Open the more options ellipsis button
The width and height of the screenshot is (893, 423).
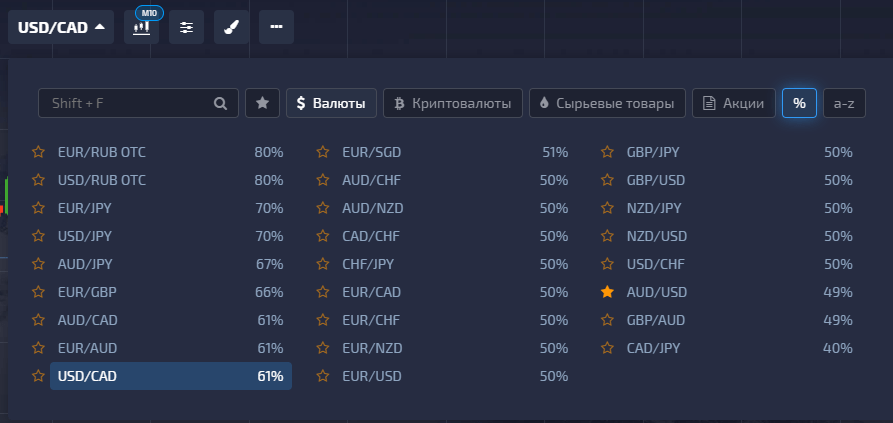pyautogui.click(x=276, y=27)
